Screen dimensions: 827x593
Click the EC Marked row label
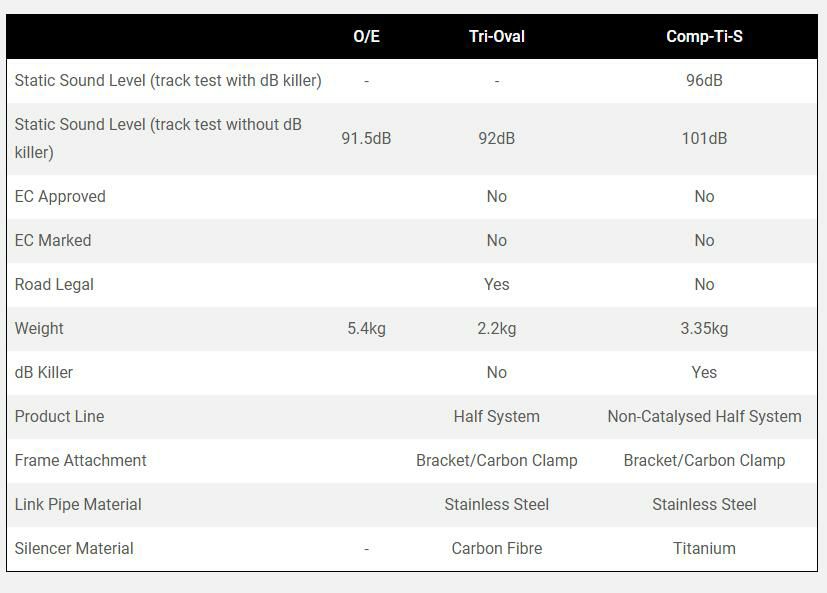pos(53,241)
